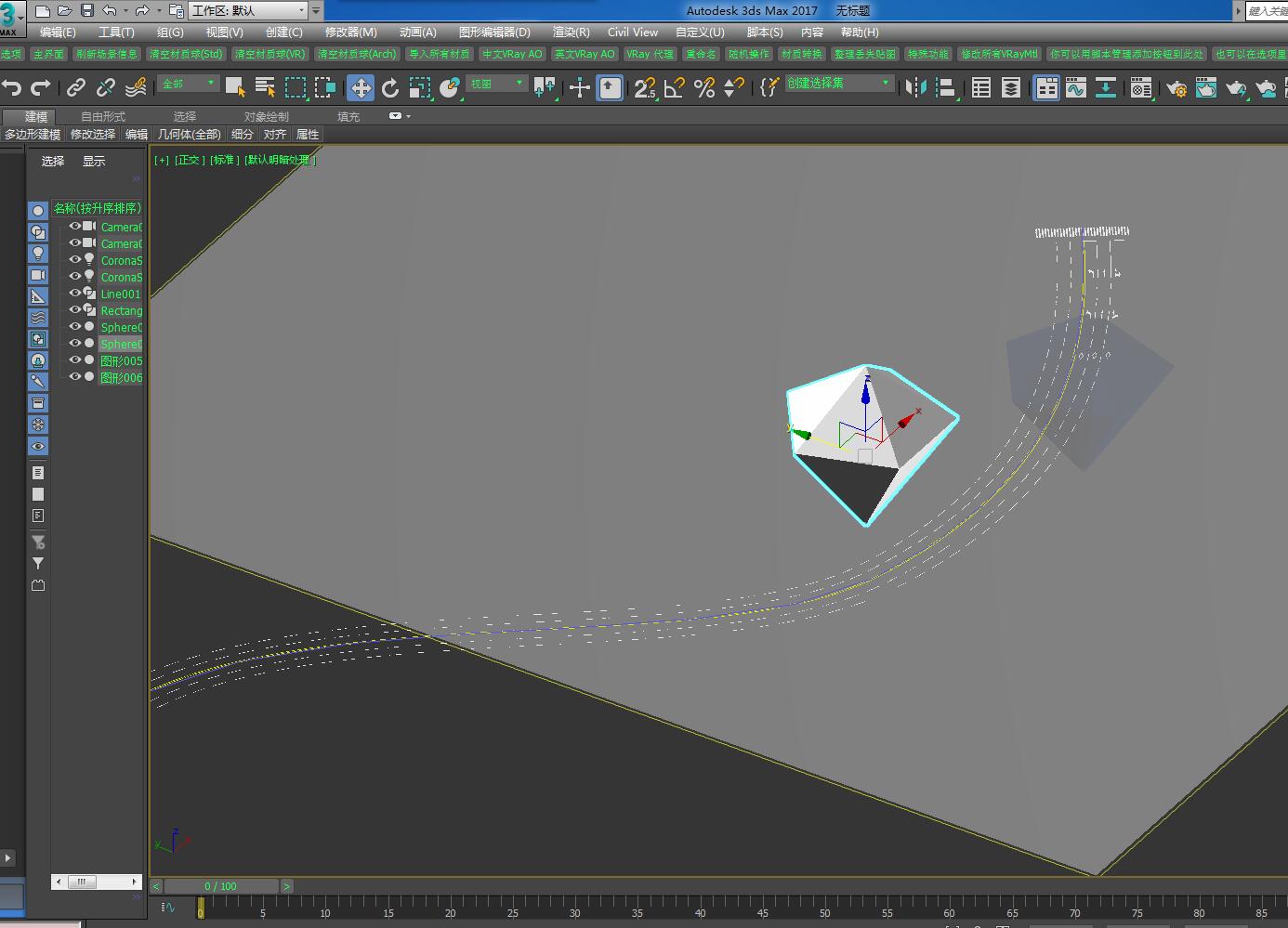Undo the last scene operation

coord(11,87)
